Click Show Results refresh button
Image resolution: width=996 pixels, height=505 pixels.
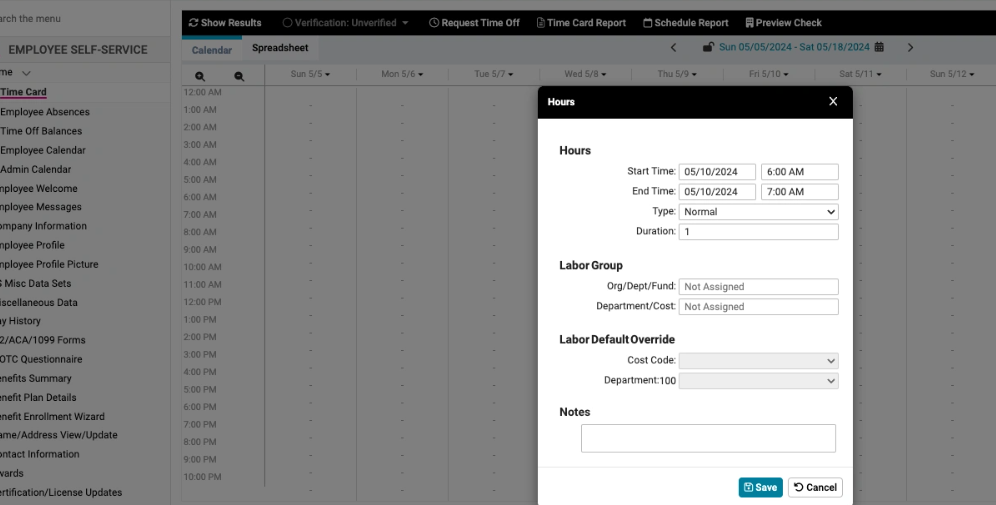tap(225, 23)
